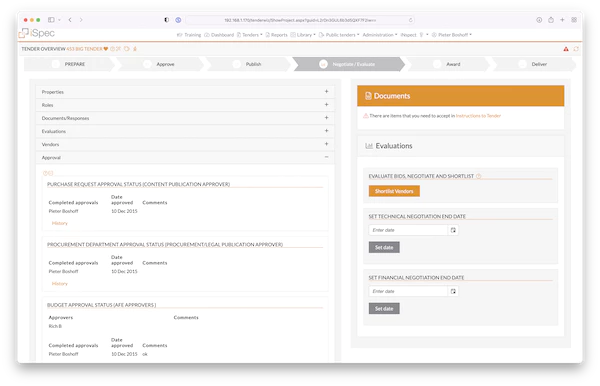The width and height of the screenshot is (600, 386).
Task: Click the BUDGET APPROVAL STATUS heading
Action: 101,305
